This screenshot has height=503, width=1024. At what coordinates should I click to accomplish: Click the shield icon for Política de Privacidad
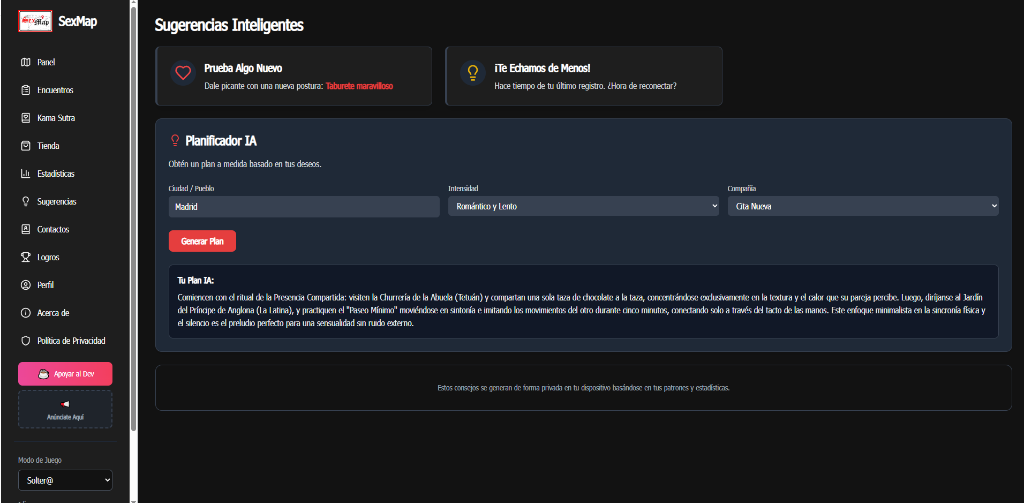coord(25,341)
